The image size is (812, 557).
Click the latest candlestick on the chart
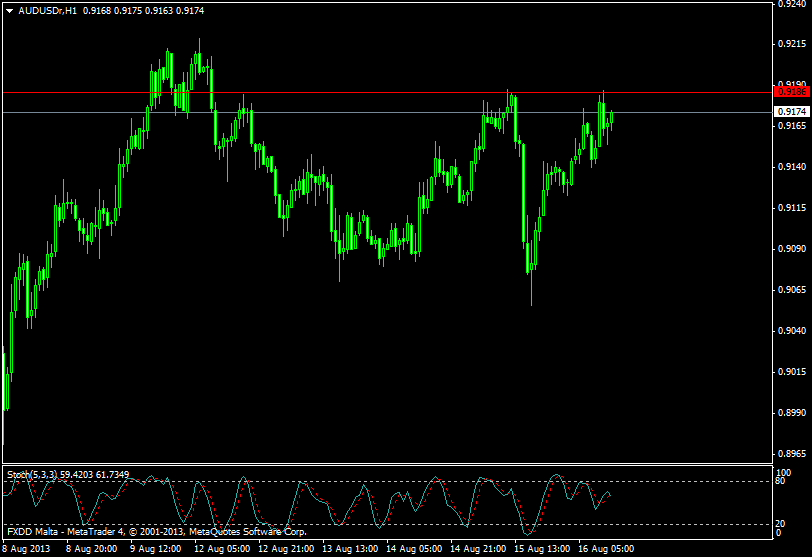click(x=611, y=117)
